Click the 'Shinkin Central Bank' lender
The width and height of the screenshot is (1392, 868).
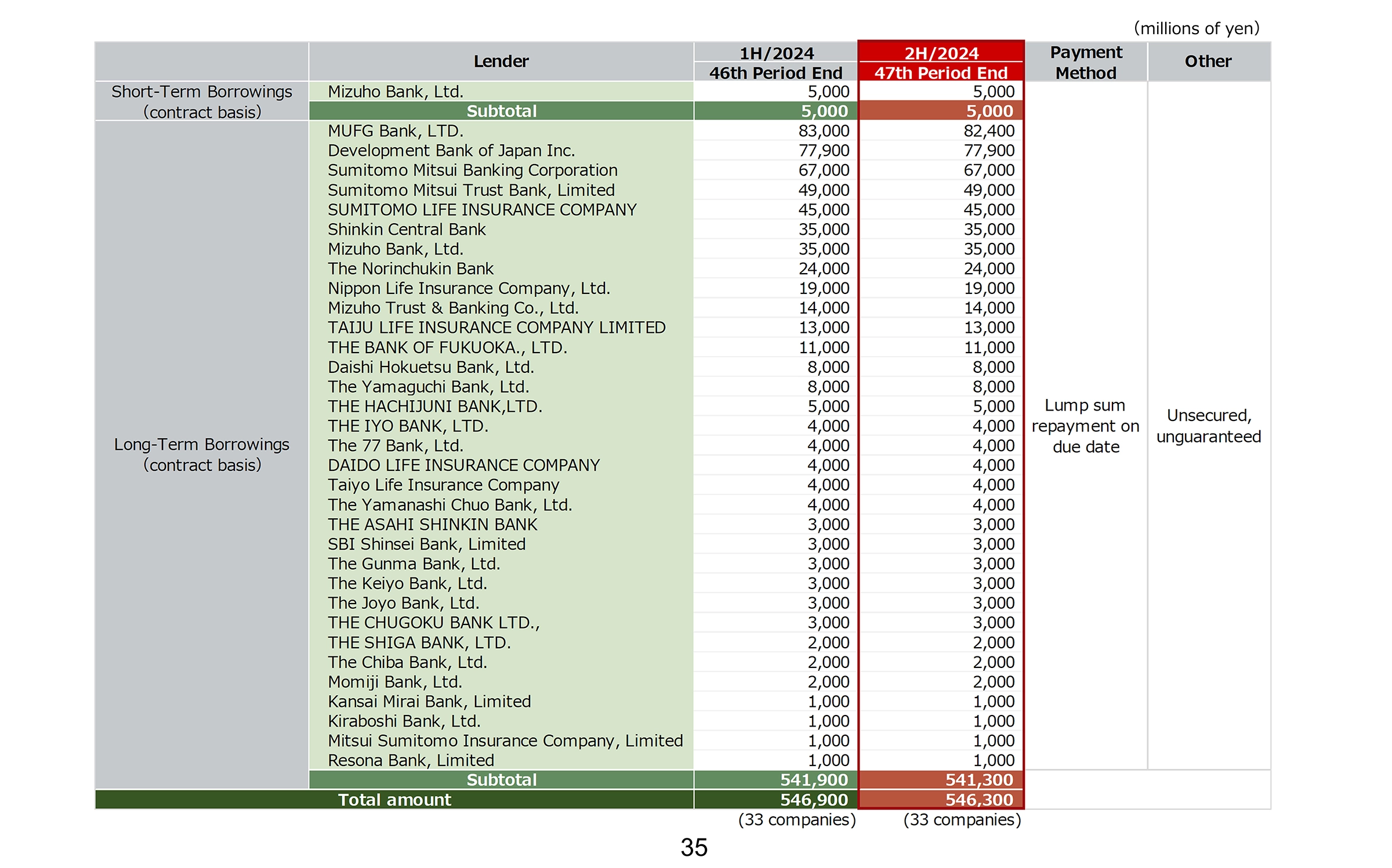tap(407, 229)
